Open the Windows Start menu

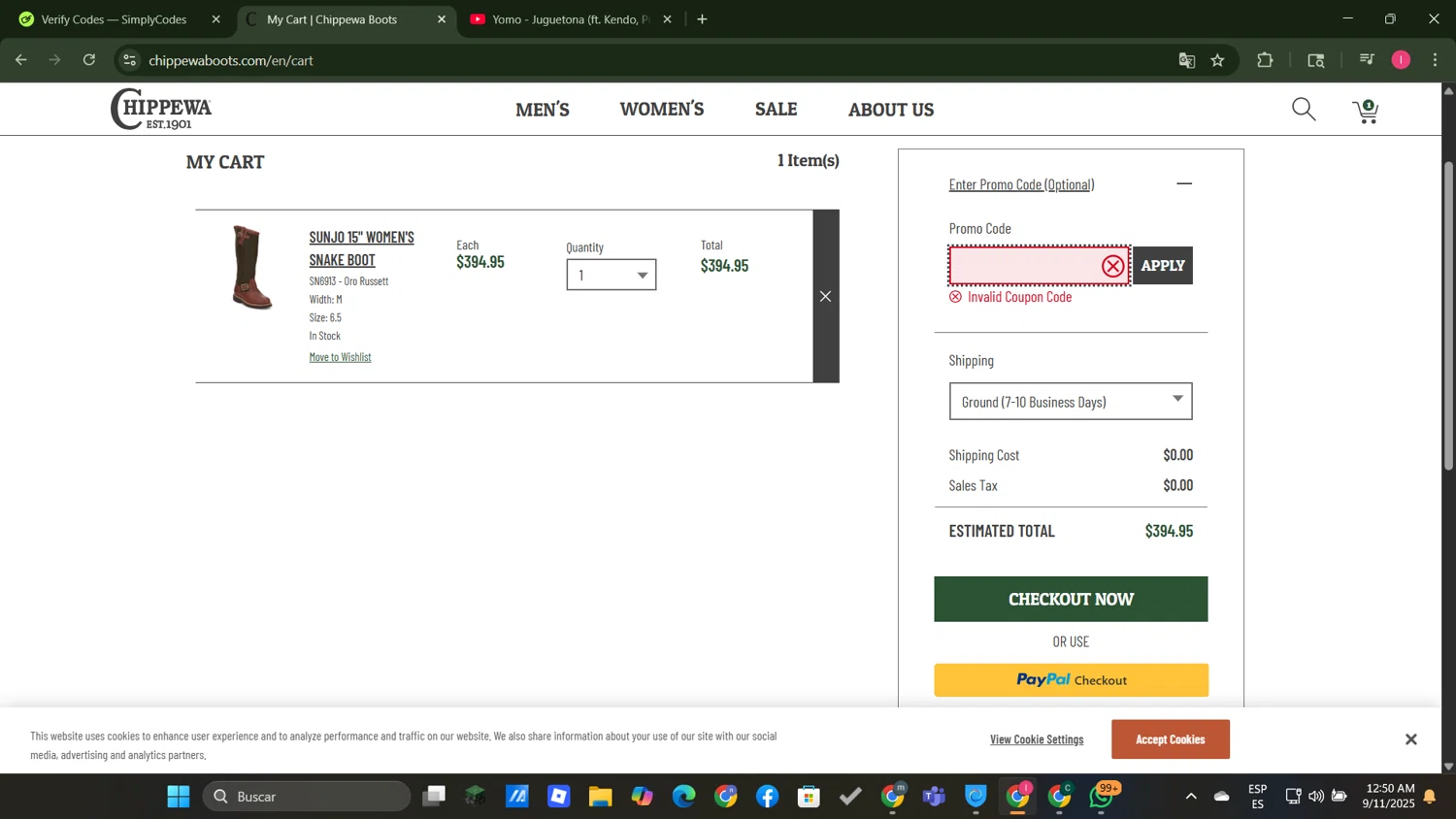point(179,797)
